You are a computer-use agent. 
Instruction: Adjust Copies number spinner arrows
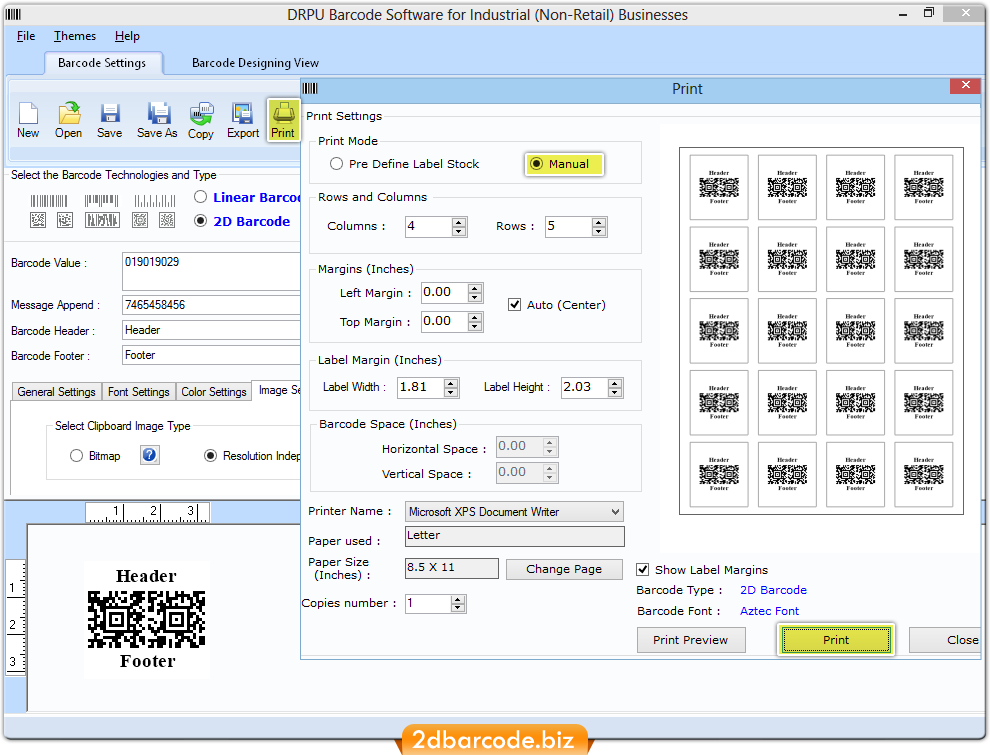[x=458, y=604]
